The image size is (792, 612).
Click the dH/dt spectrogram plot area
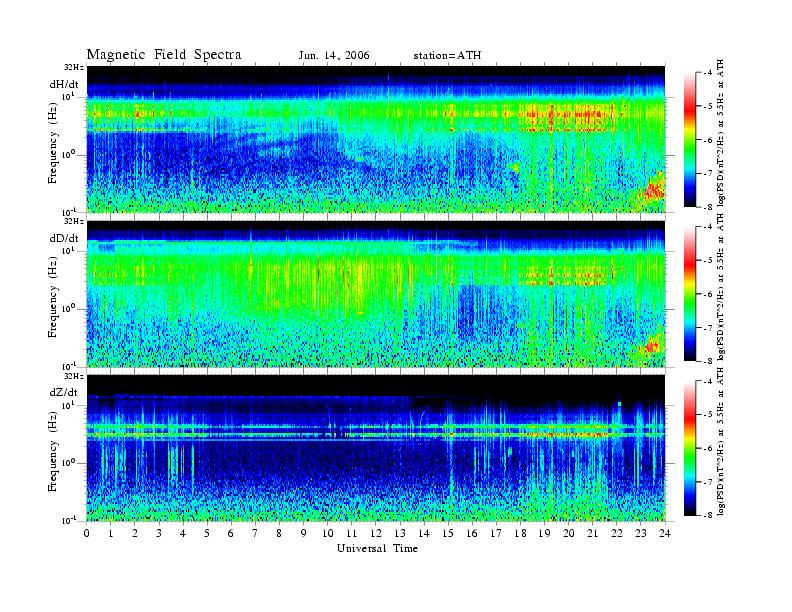376,139
